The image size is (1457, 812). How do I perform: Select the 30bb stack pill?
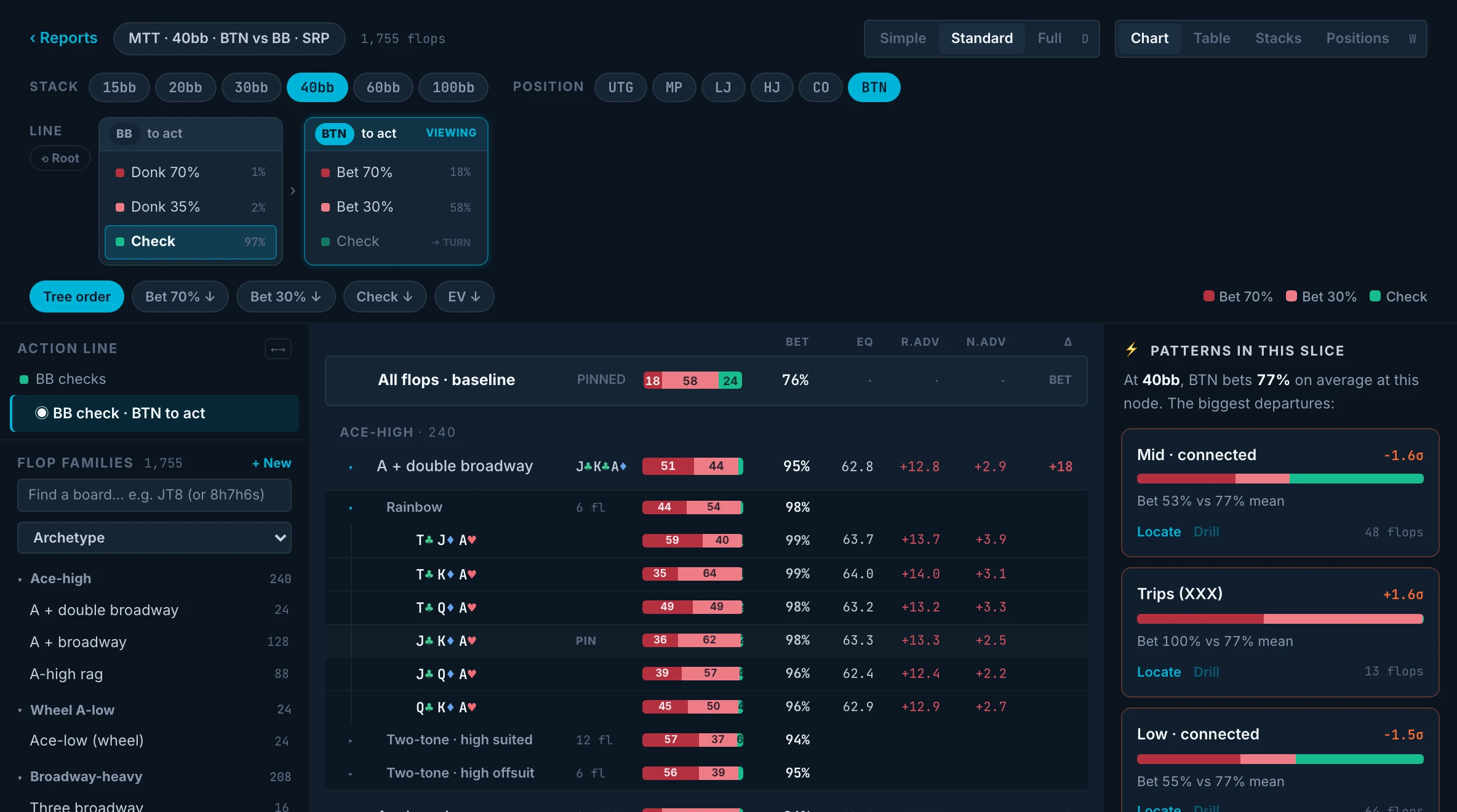(x=251, y=87)
